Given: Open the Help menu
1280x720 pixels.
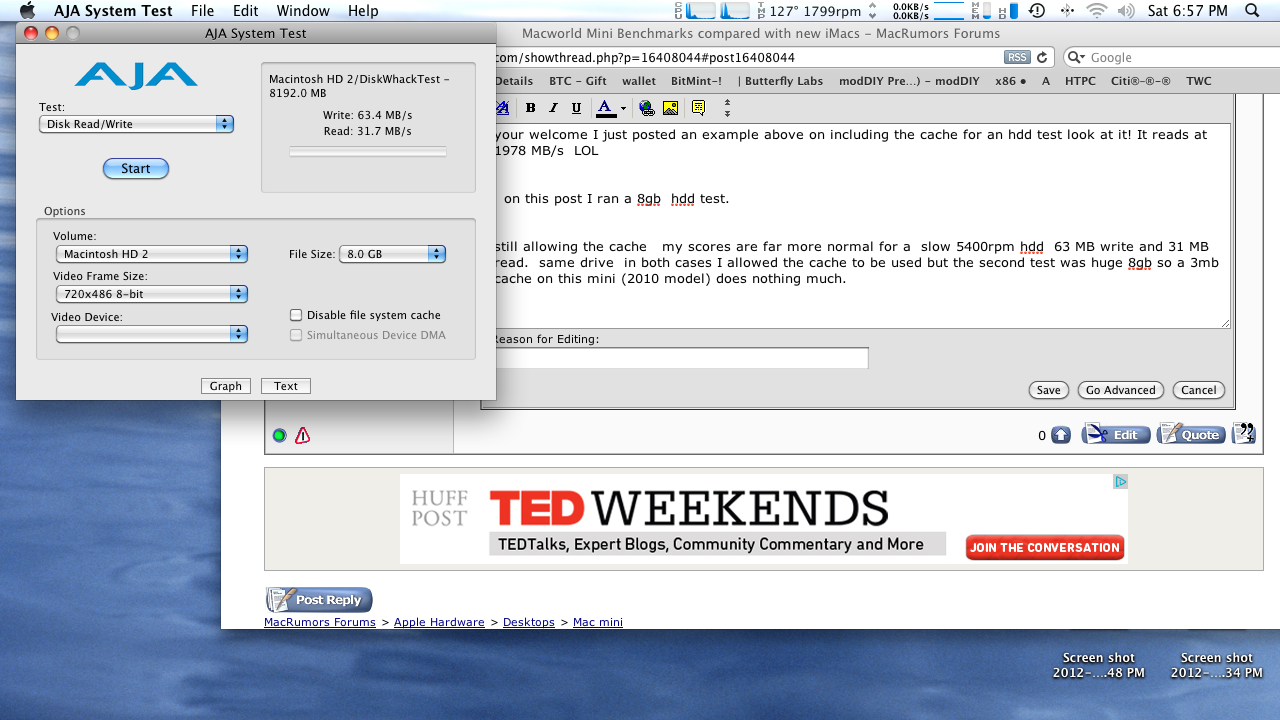Looking at the screenshot, I should [363, 11].
